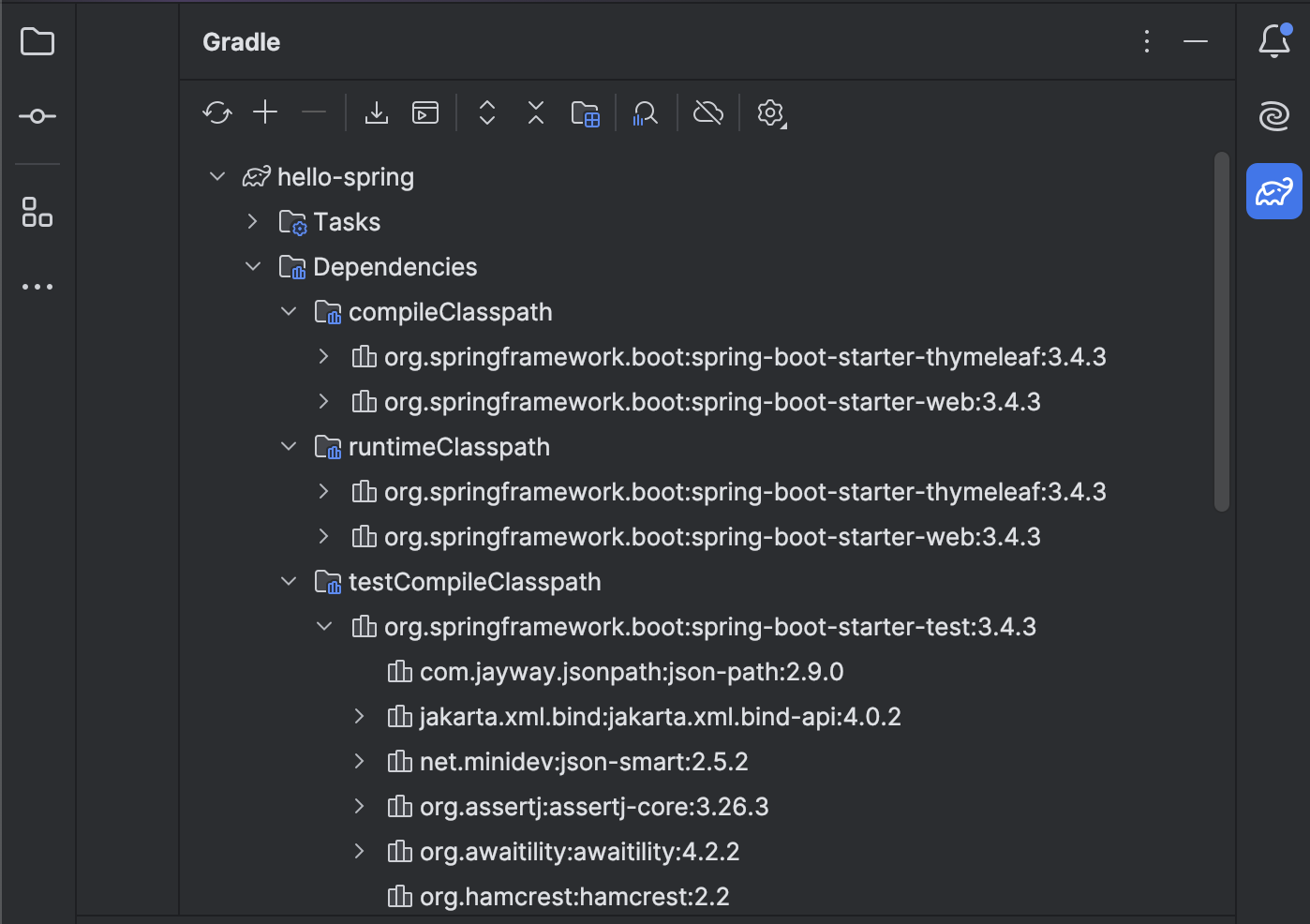Image resolution: width=1310 pixels, height=924 pixels.
Task: Show more tool windows via ellipsis
Action: coord(37,287)
